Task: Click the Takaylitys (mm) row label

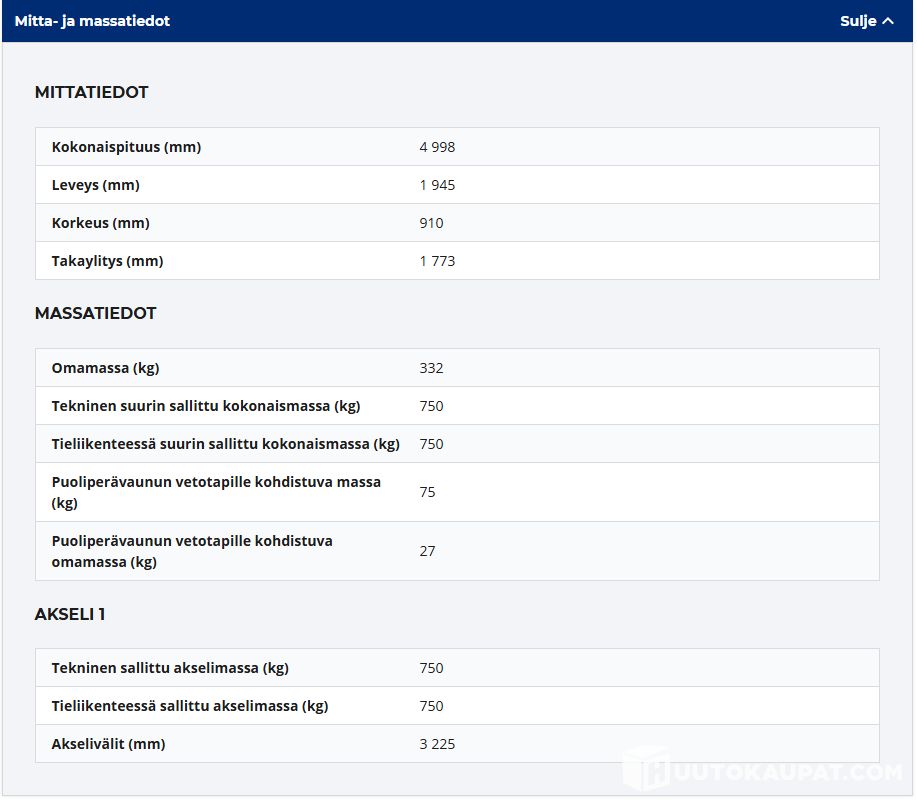Action: tap(107, 261)
